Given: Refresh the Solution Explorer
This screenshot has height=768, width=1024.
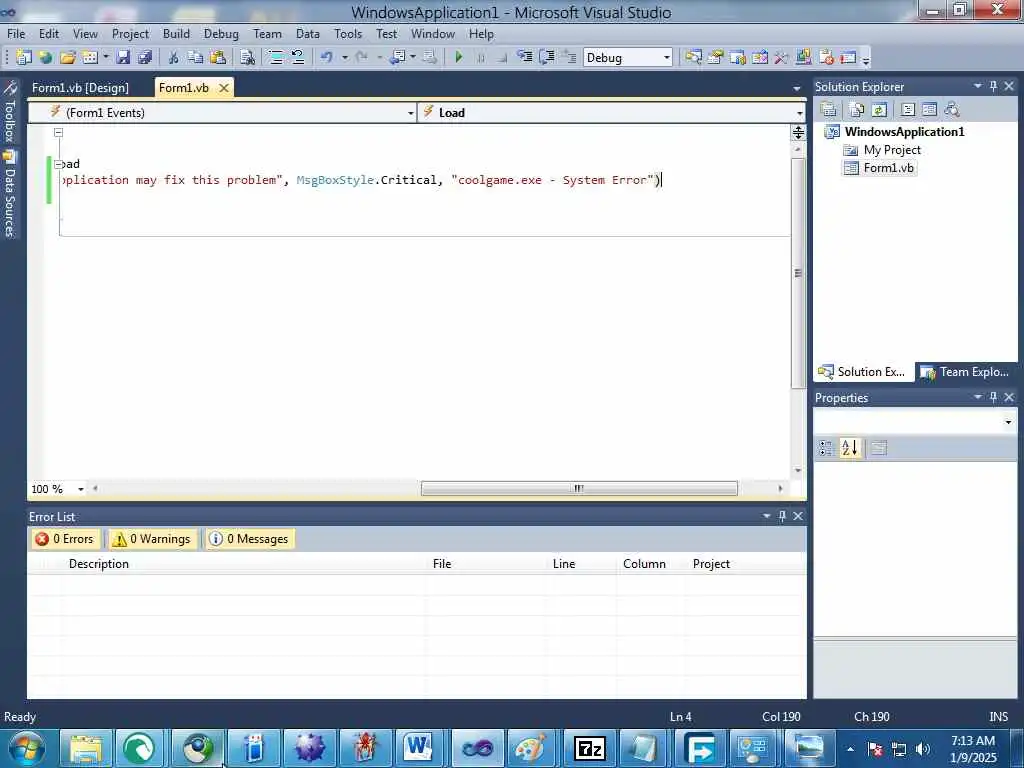Looking at the screenshot, I should [x=879, y=110].
